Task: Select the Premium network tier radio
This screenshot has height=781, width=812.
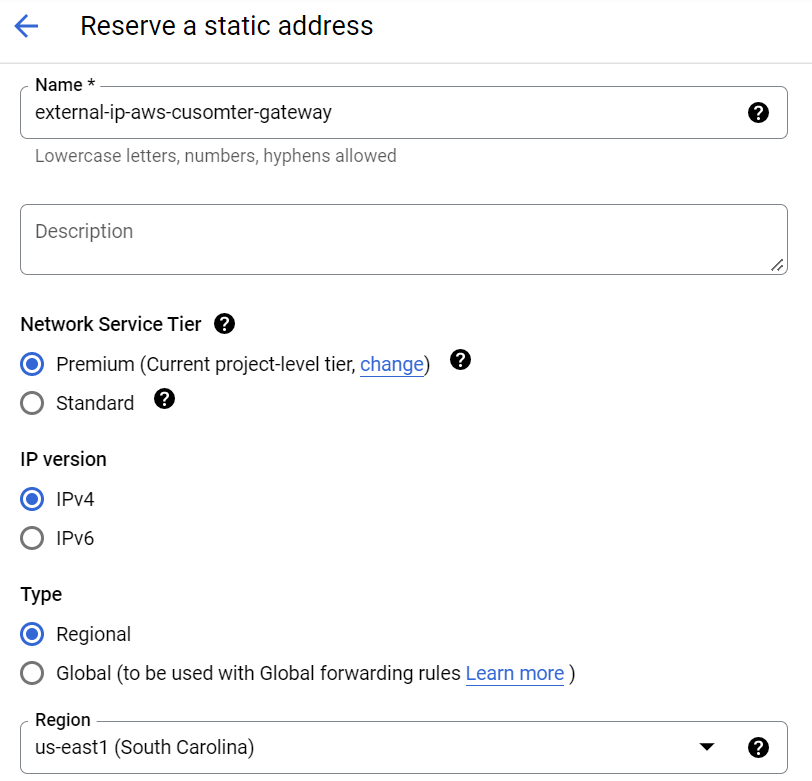Action: (32, 364)
